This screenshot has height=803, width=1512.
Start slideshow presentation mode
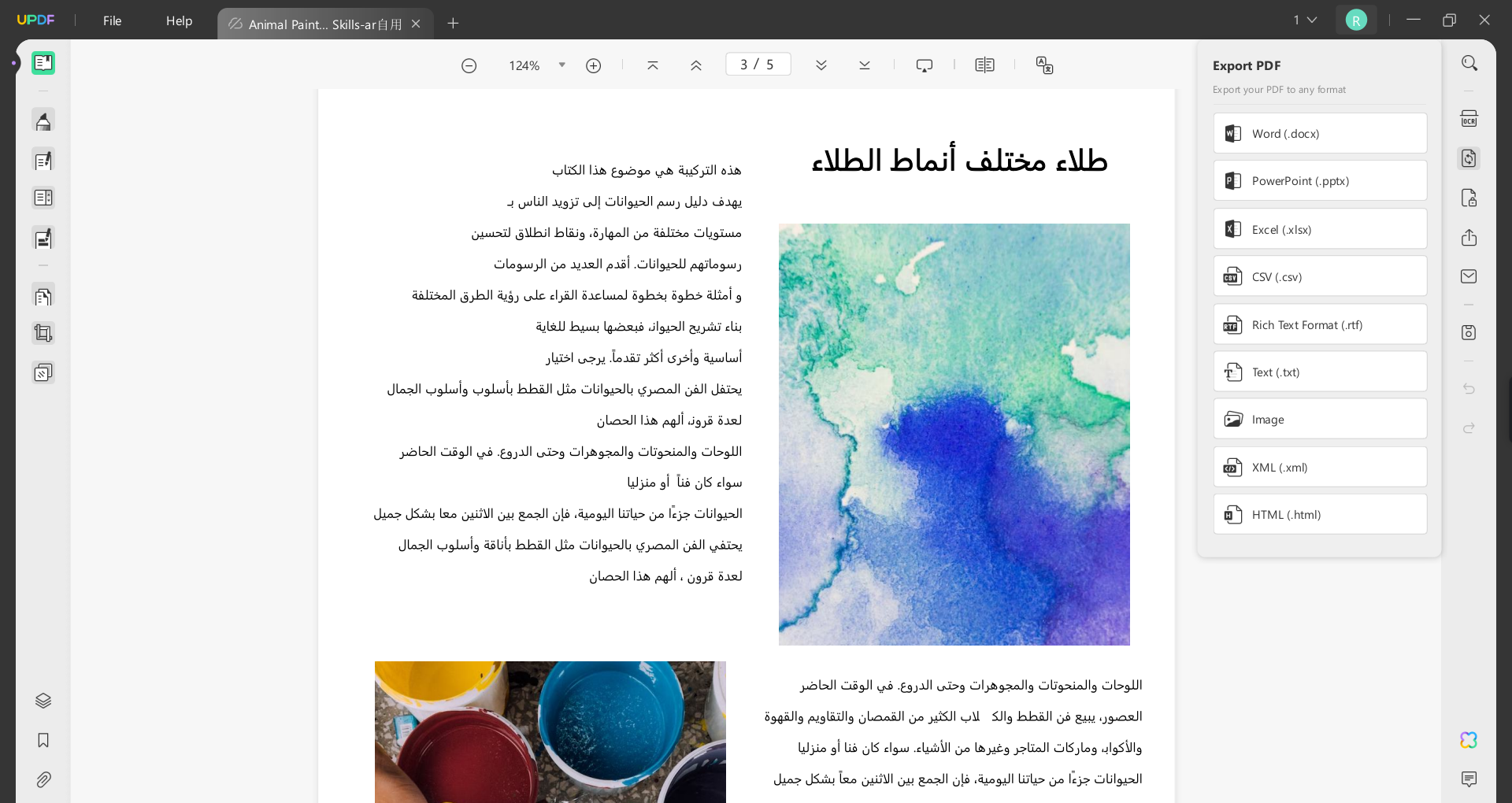click(925, 65)
